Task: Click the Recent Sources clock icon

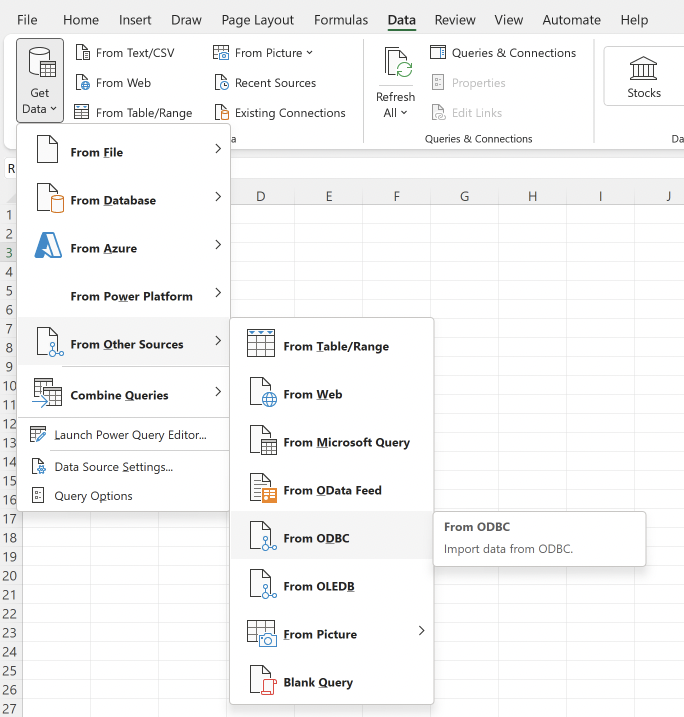Action: pyautogui.click(x=222, y=83)
